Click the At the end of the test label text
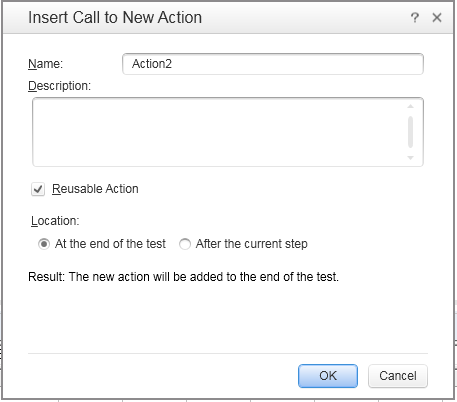The image size is (457, 402). click(x=110, y=244)
